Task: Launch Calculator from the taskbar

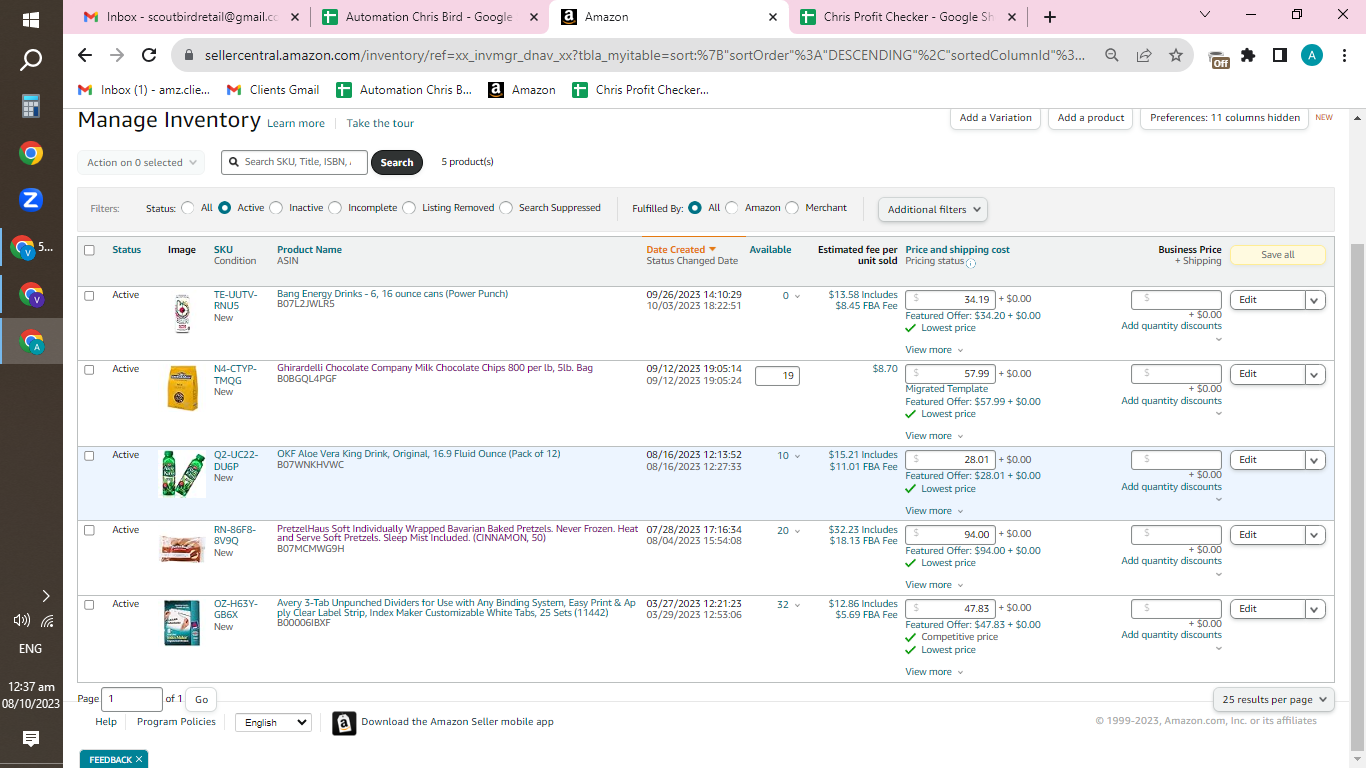Action: (31, 107)
